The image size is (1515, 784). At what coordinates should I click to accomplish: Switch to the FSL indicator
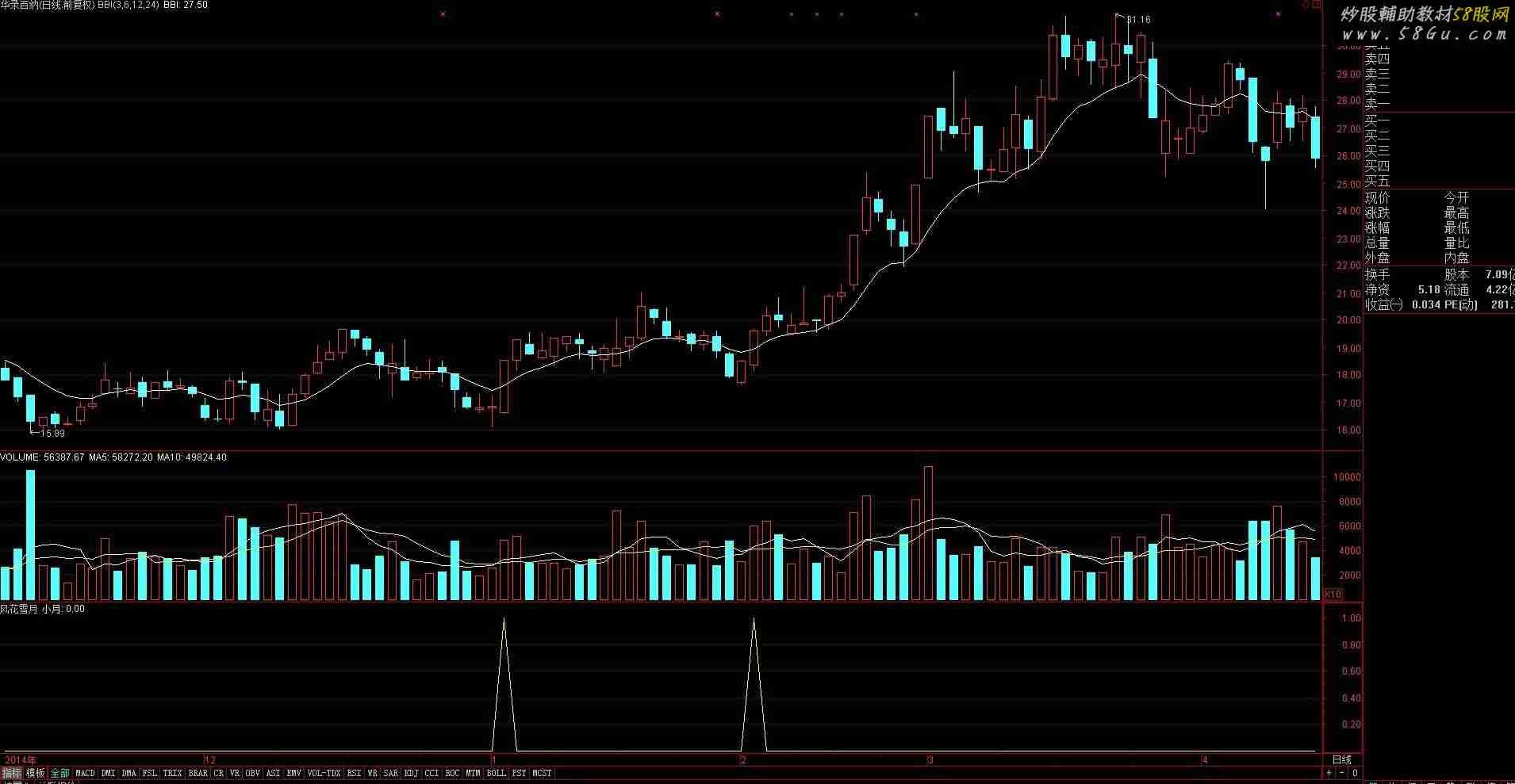pos(149,773)
